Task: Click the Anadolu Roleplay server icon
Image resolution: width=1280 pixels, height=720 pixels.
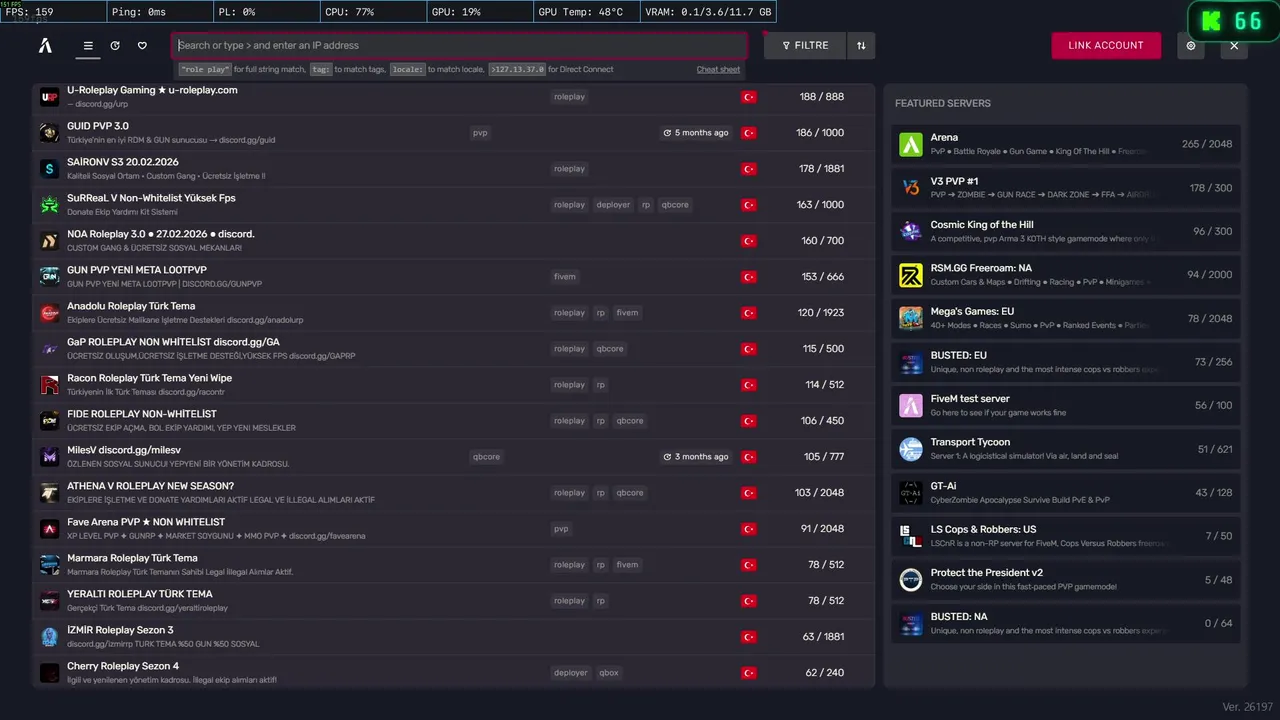Action: click(x=49, y=313)
